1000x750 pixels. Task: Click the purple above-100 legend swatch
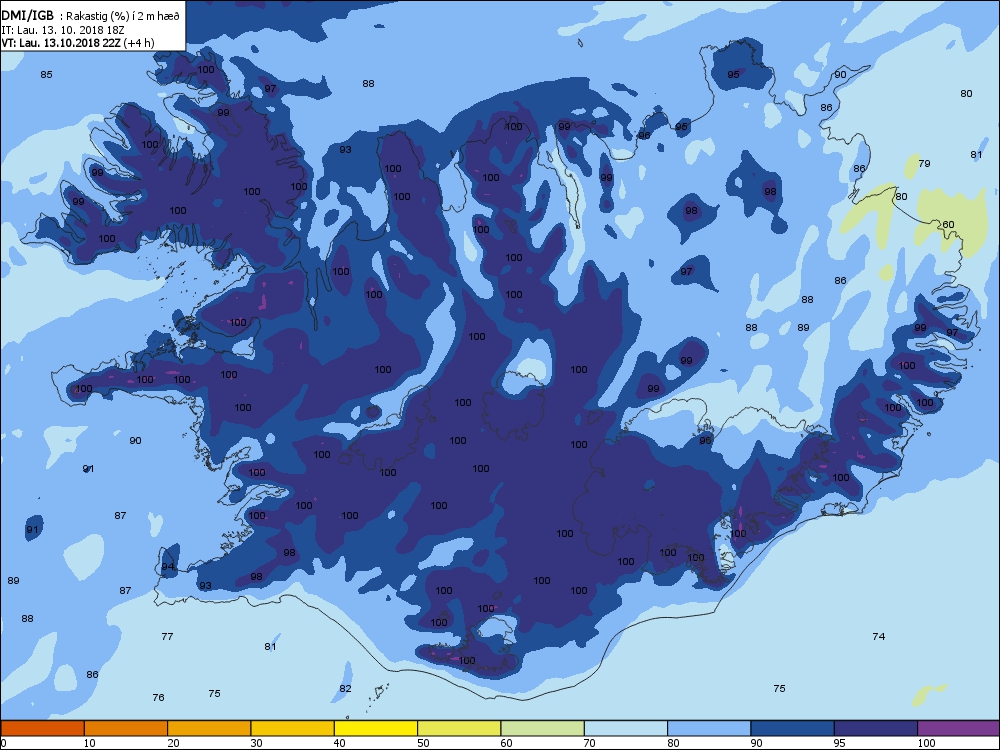point(959,728)
